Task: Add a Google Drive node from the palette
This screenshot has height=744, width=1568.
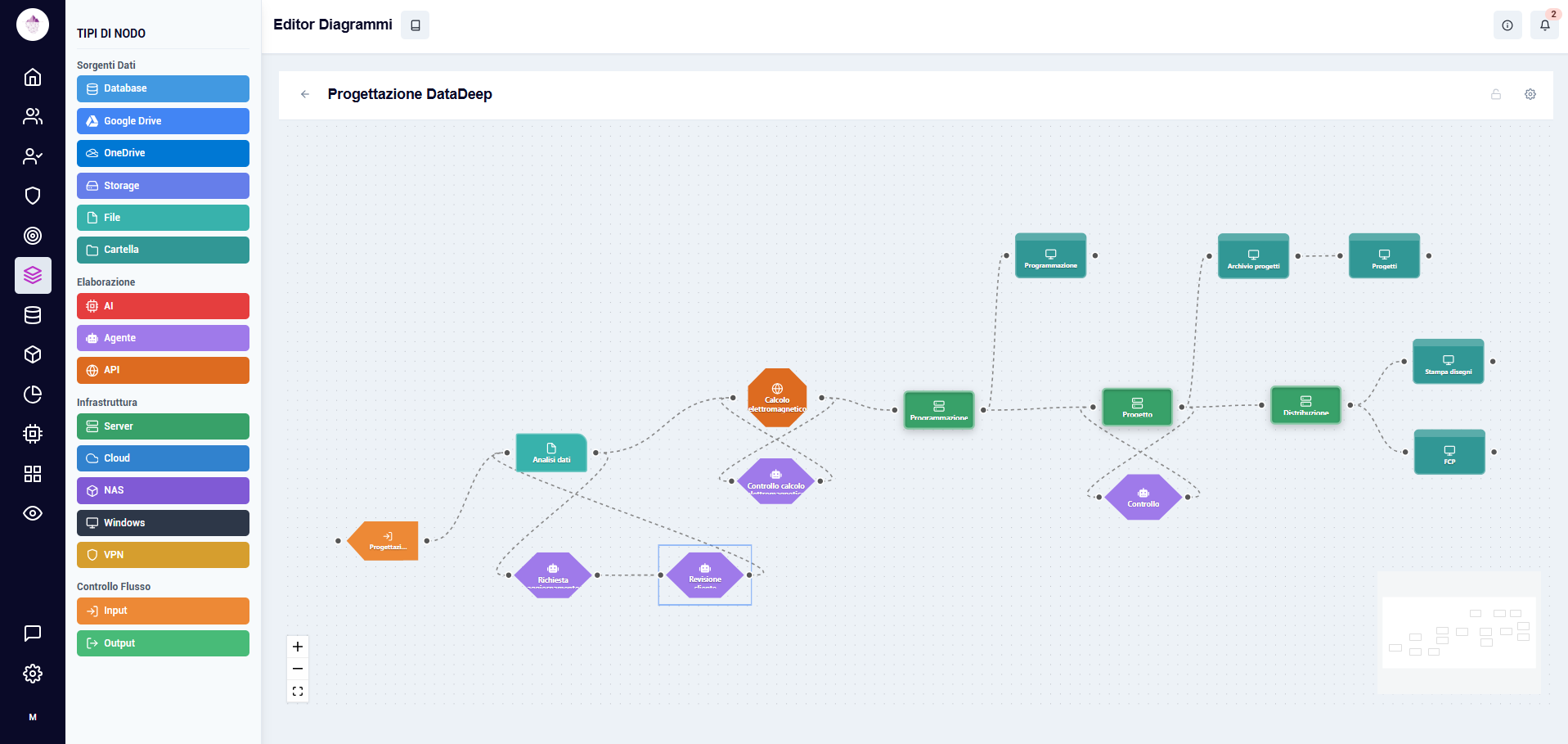Action: pyautogui.click(x=162, y=120)
